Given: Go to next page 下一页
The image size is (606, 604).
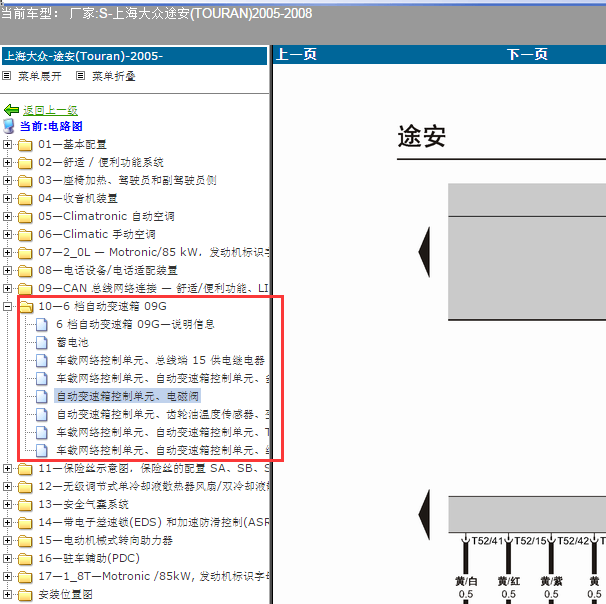Looking at the screenshot, I should point(527,54).
